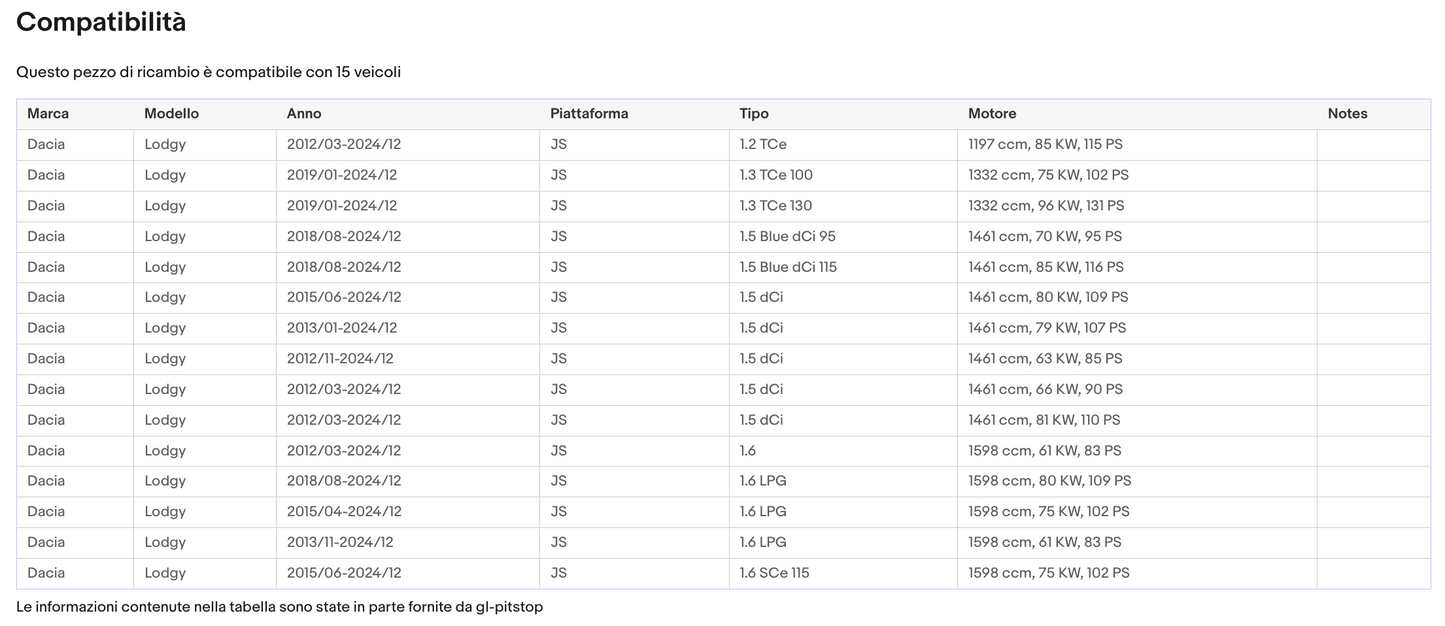The image size is (1445, 626).
Task: Click the Anno column header
Action: click(x=304, y=114)
